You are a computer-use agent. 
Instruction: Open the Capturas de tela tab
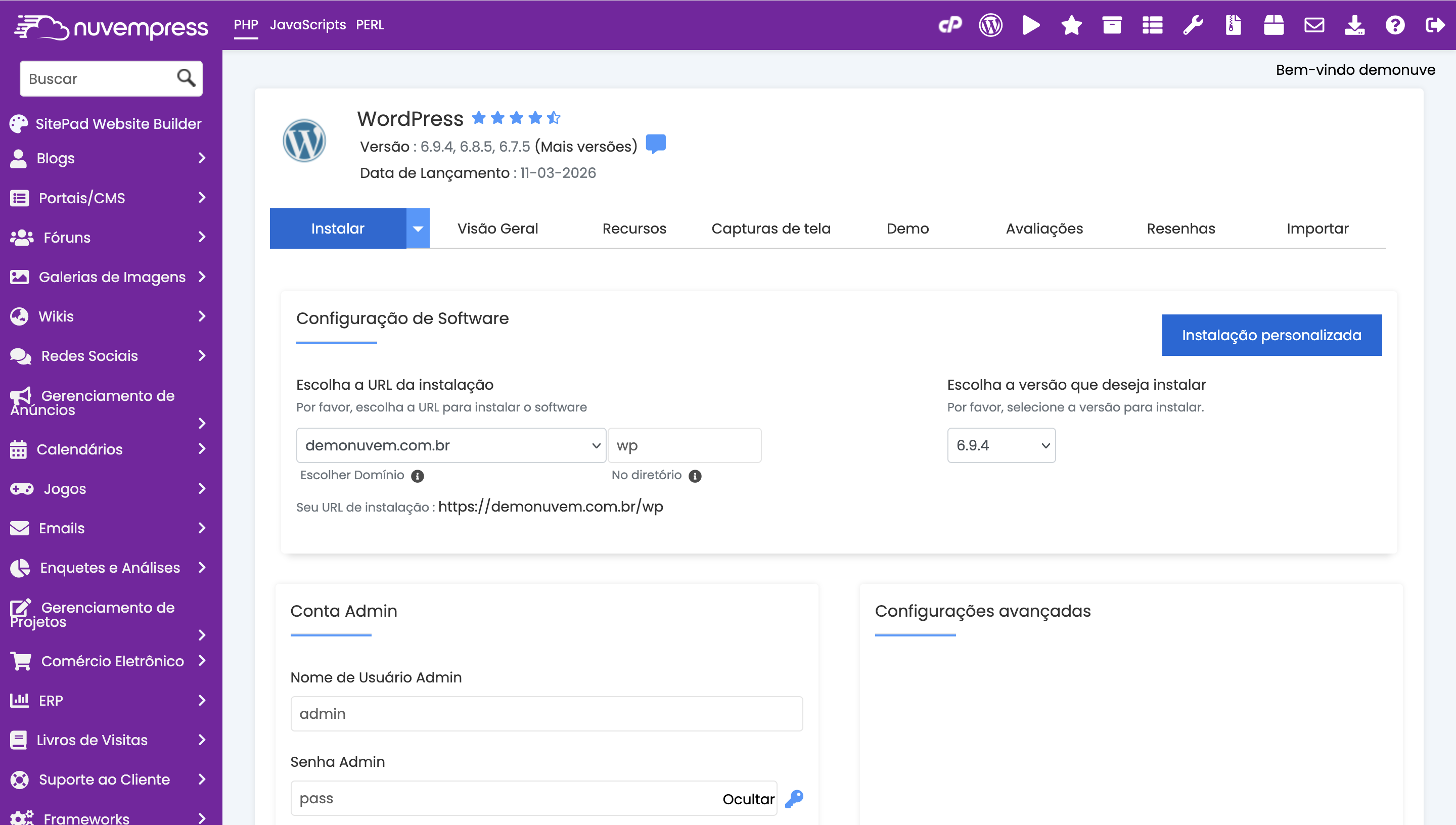pos(770,228)
